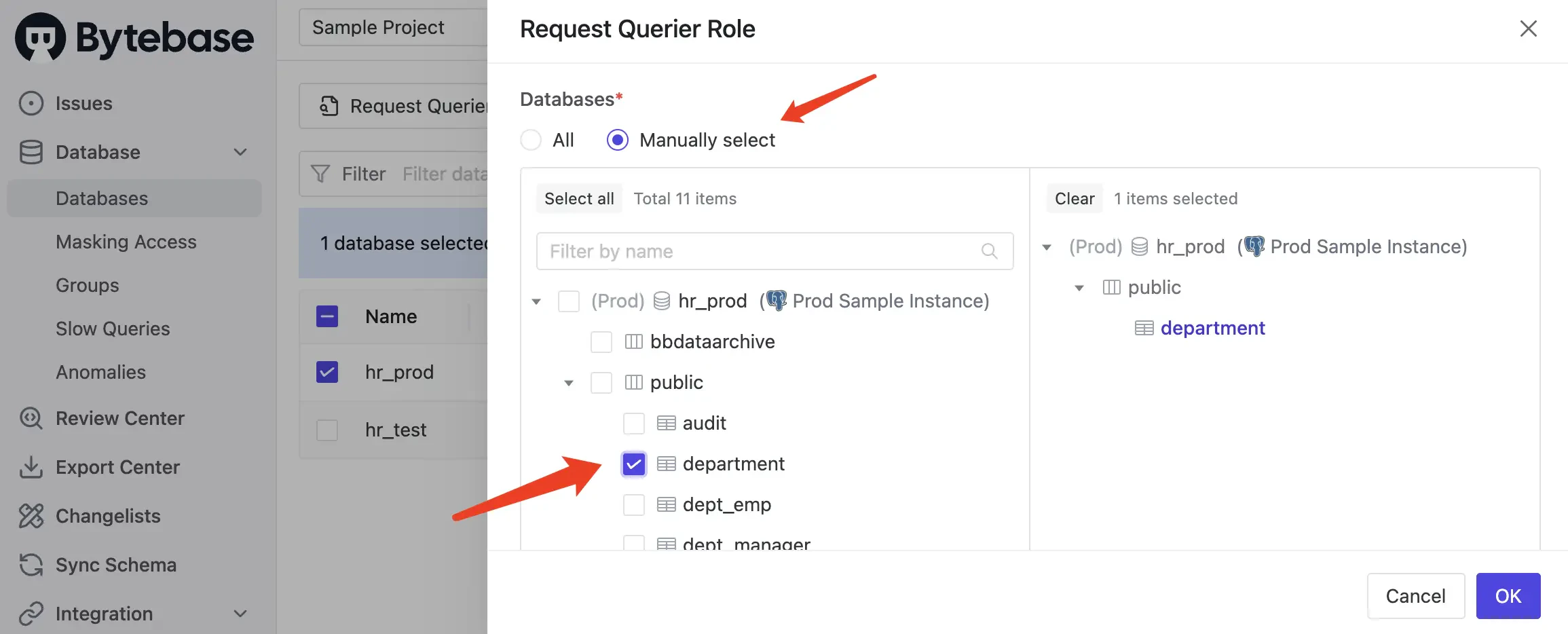
Task: Uncheck the hr_prod row checkbox
Action: coord(327,372)
